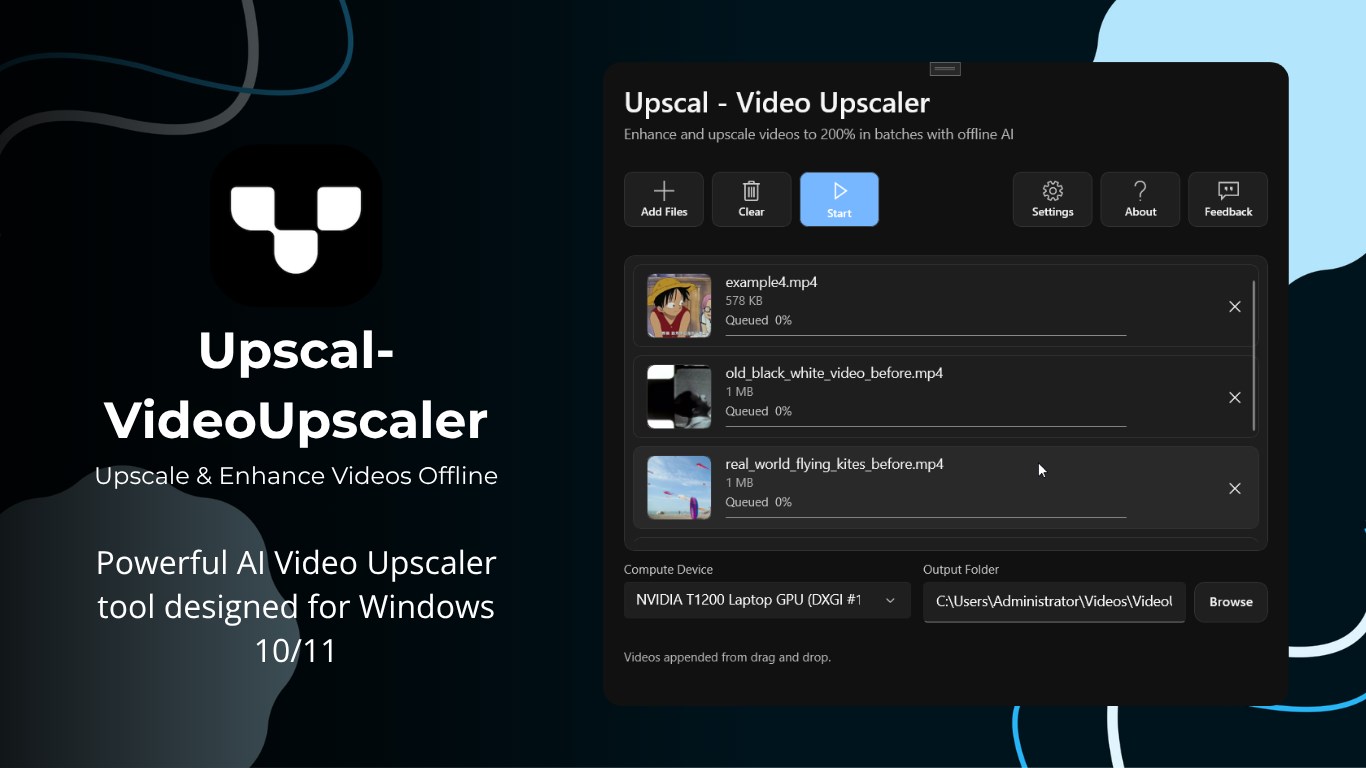Click the Output Folder path field
1366x768 pixels.
(x=1054, y=602)
